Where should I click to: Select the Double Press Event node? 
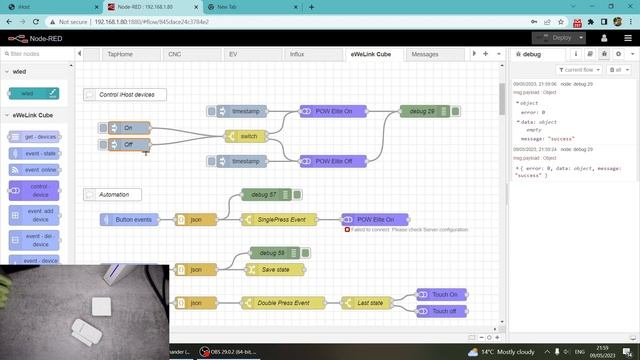click(x=283, y=303)
